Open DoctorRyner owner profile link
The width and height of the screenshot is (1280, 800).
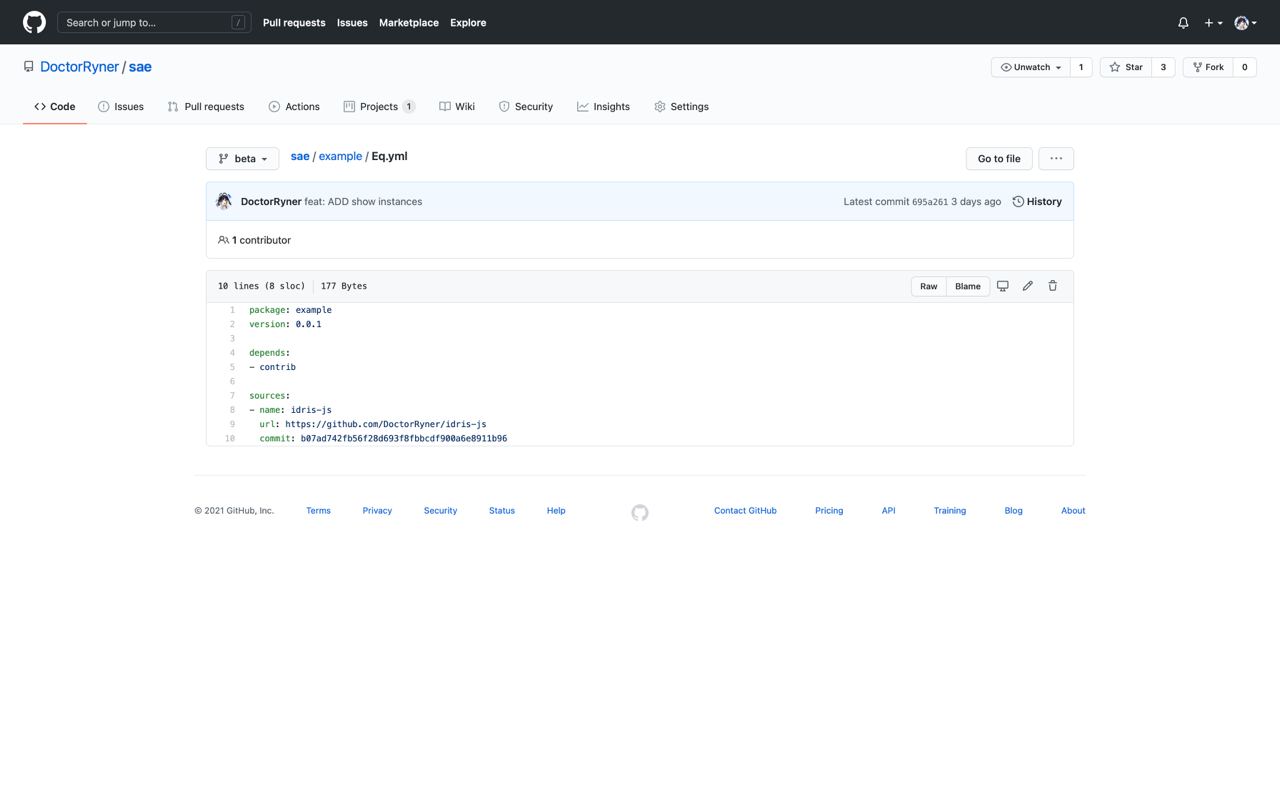click(79, 67)
